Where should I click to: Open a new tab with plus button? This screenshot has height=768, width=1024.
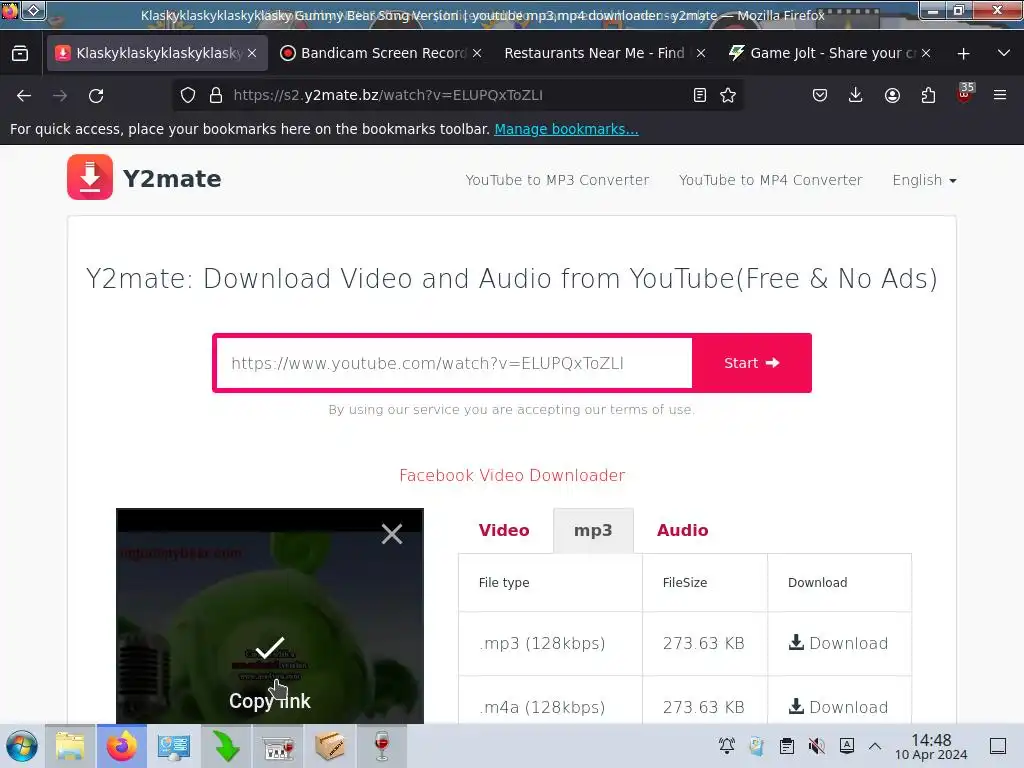click(x=963, y=54)
